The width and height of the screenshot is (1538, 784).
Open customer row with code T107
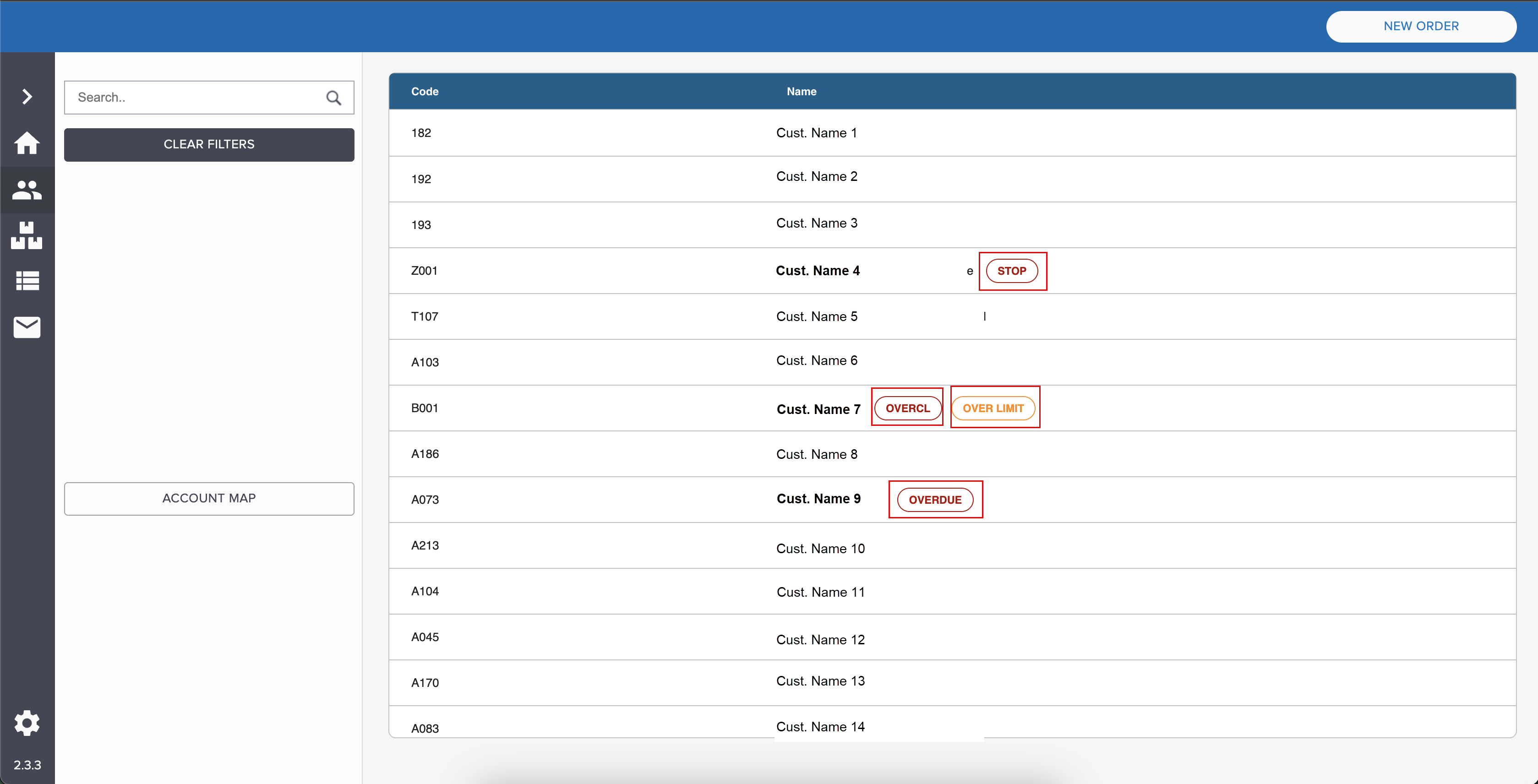click(x=425, y=316)
